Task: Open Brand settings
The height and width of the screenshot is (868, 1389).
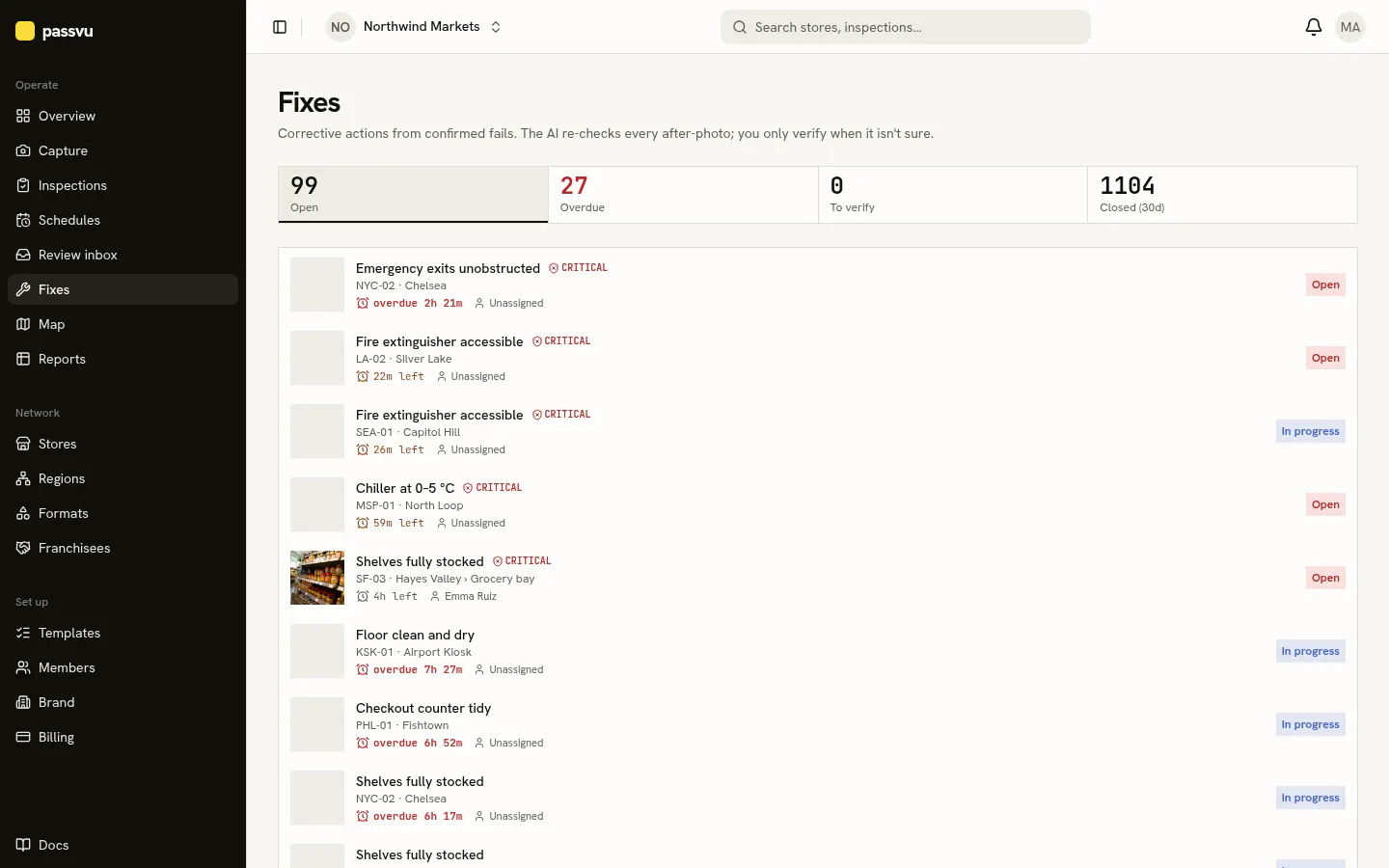Action: tap(123, 702)
